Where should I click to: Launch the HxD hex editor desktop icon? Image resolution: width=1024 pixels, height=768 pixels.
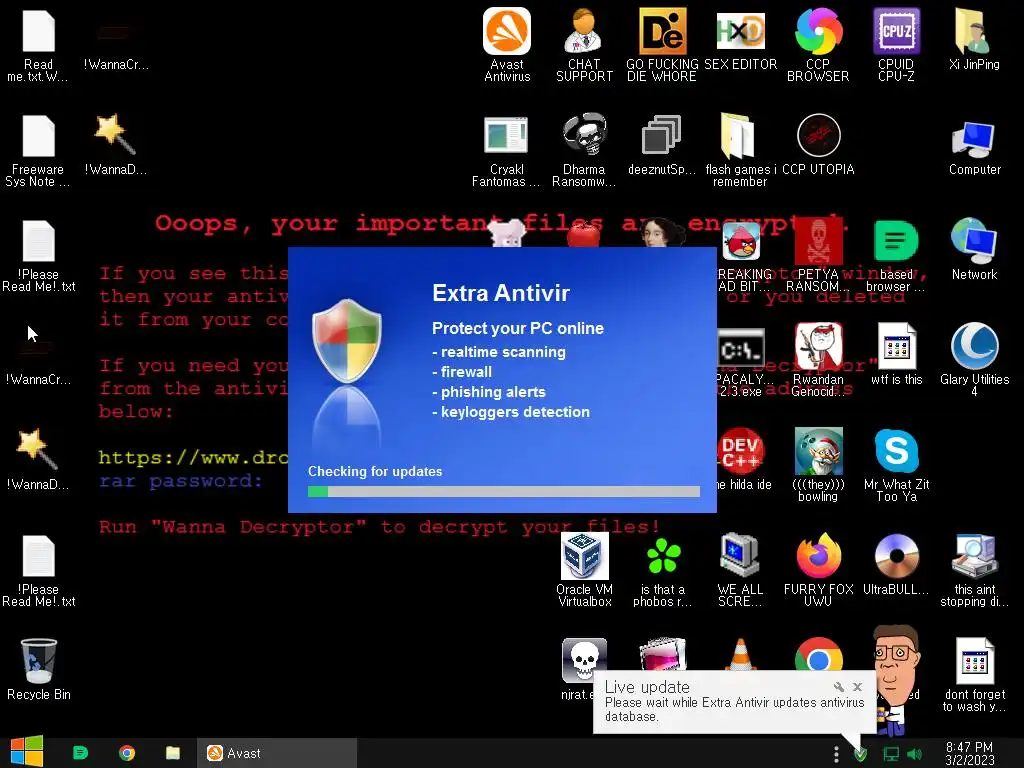click(740, 39)
